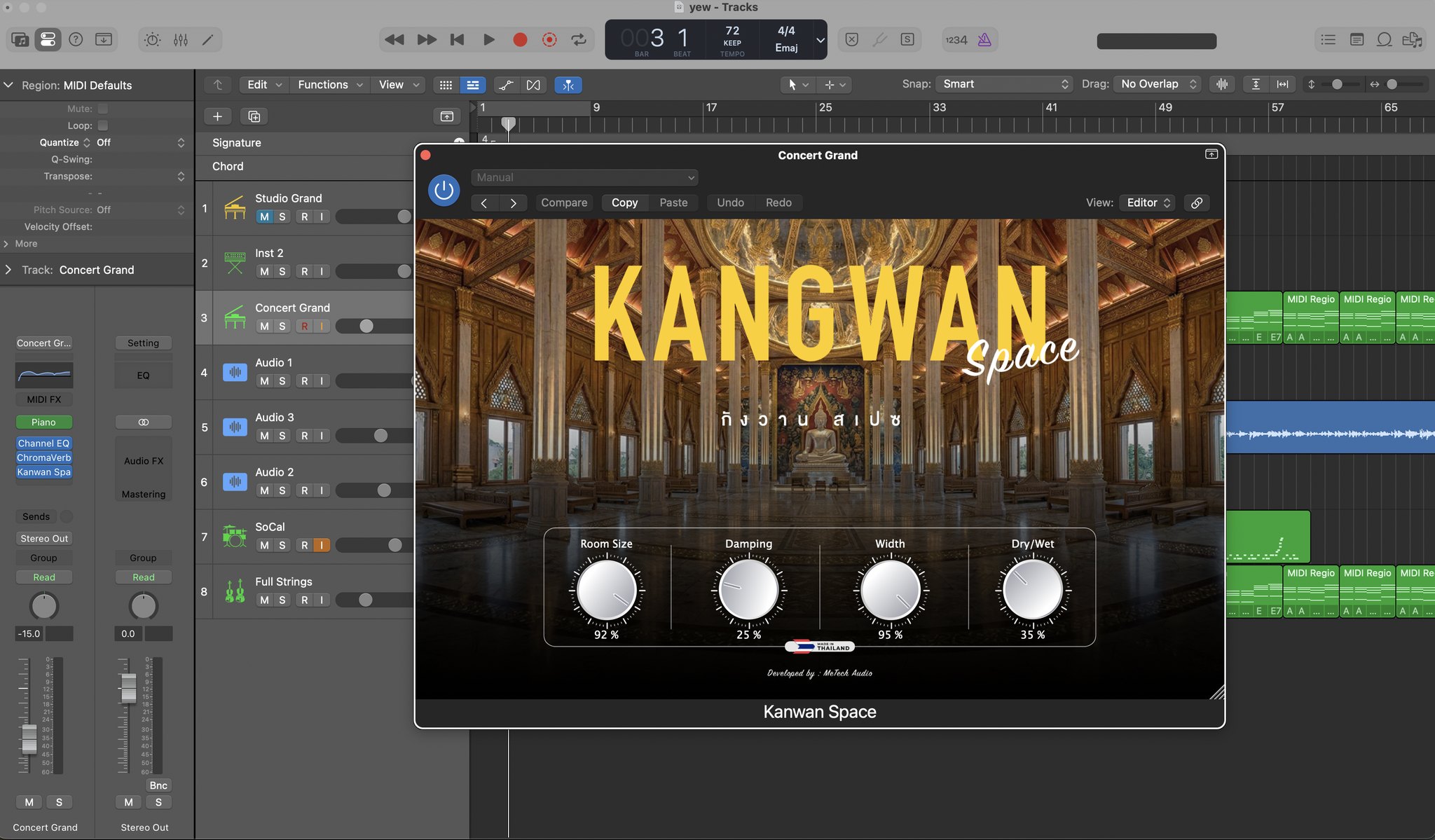
Task: Open Editors pencil icon
Action: click(207, 40)
